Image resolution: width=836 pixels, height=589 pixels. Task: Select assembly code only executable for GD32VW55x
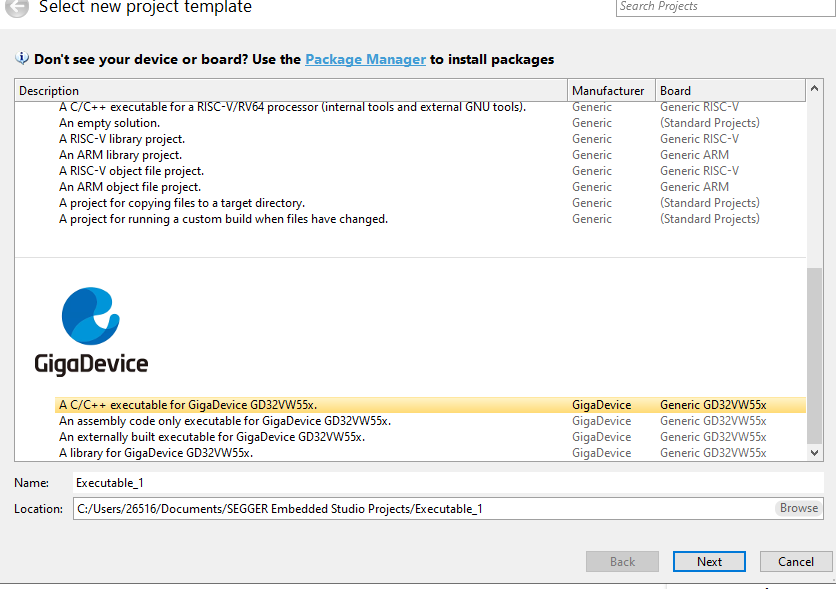coord(430,421)
